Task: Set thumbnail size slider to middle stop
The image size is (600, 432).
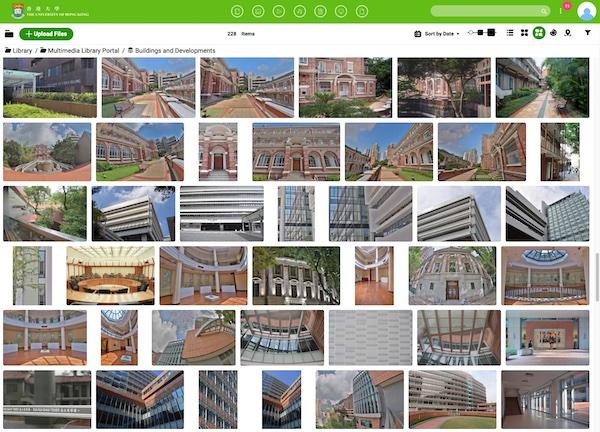Action: click(x=480, y=33)
